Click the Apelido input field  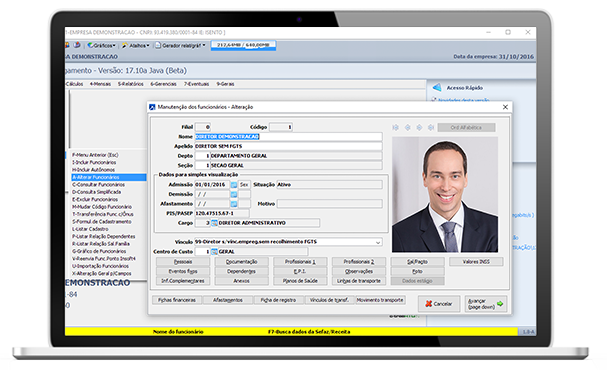[x=288, y=146]
